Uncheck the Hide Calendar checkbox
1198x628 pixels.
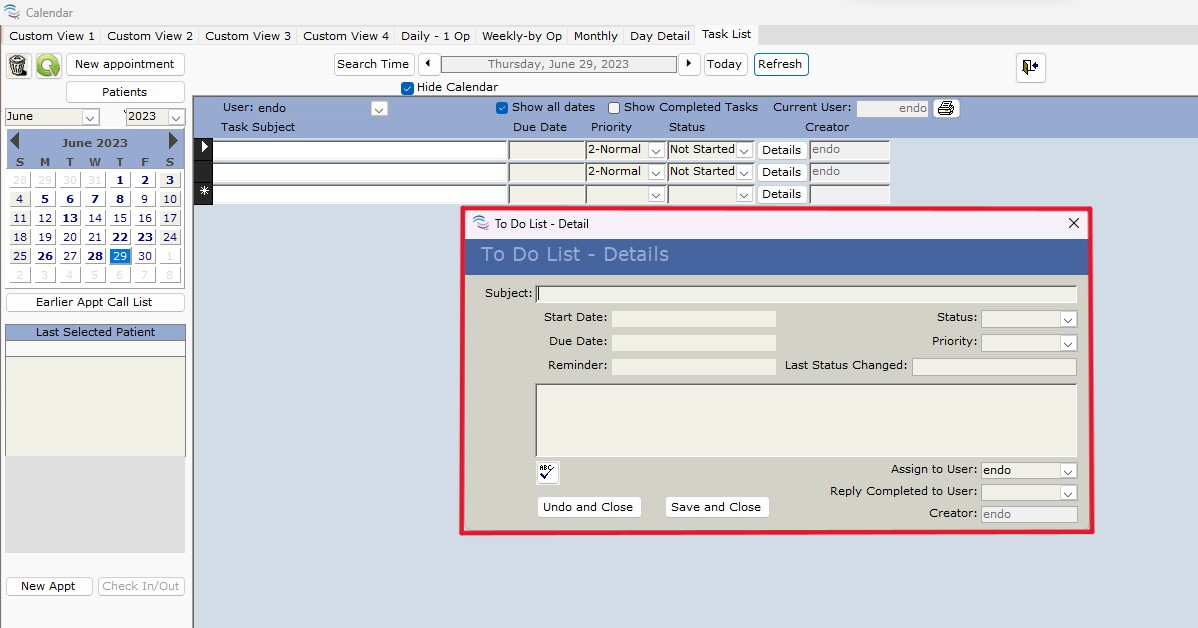coord(407,88)
